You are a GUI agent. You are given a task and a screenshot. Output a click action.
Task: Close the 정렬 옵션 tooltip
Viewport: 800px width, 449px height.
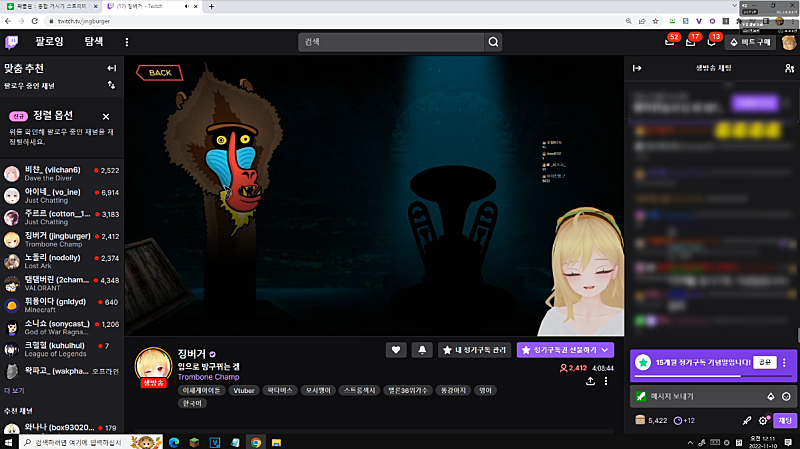106,116
